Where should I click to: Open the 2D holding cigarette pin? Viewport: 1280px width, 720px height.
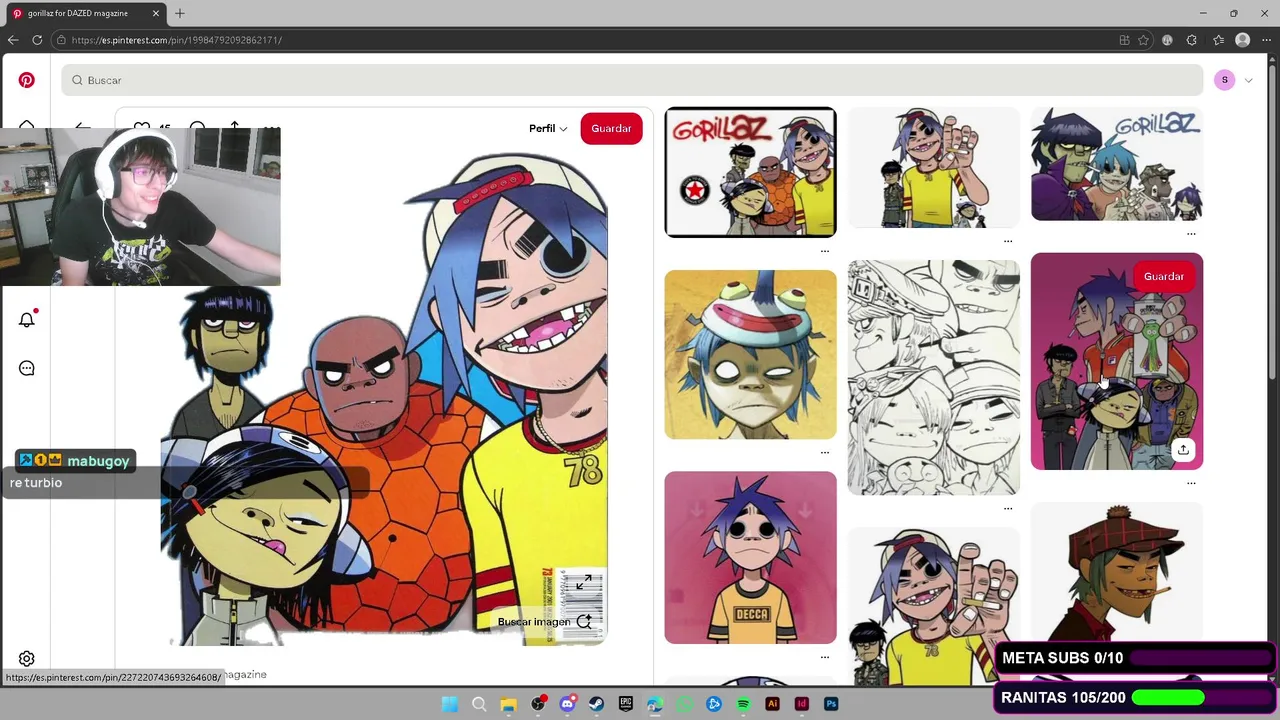[934, 167]
